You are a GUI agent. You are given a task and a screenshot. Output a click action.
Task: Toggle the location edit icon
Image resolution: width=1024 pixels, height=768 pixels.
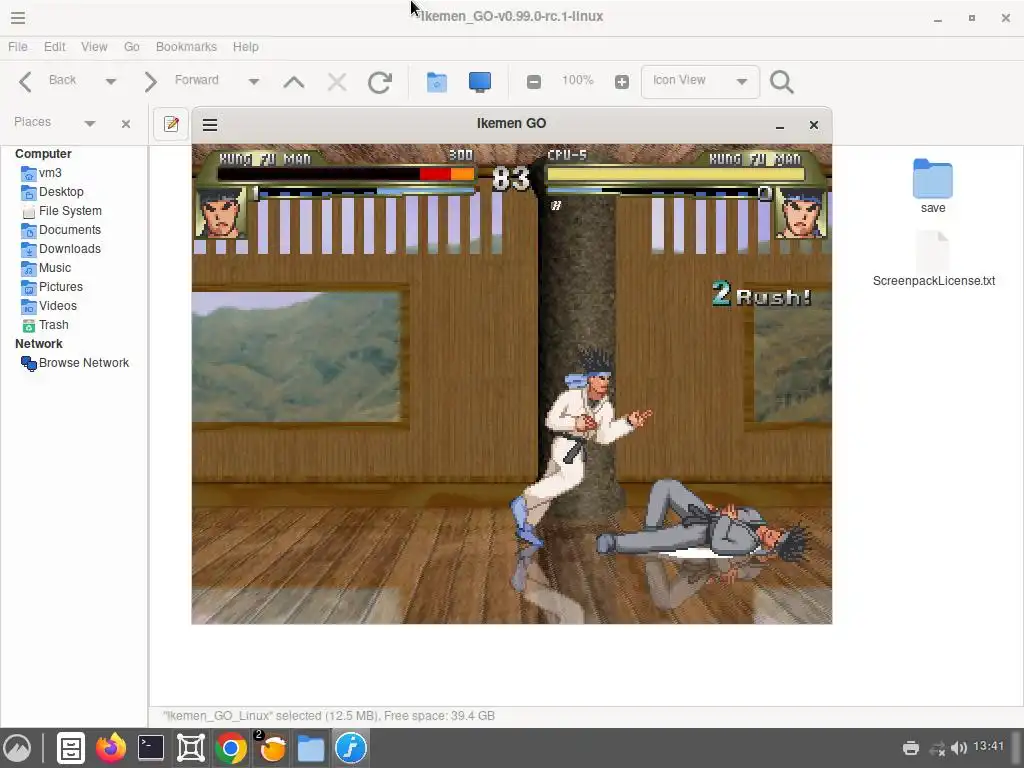point(171,123)
